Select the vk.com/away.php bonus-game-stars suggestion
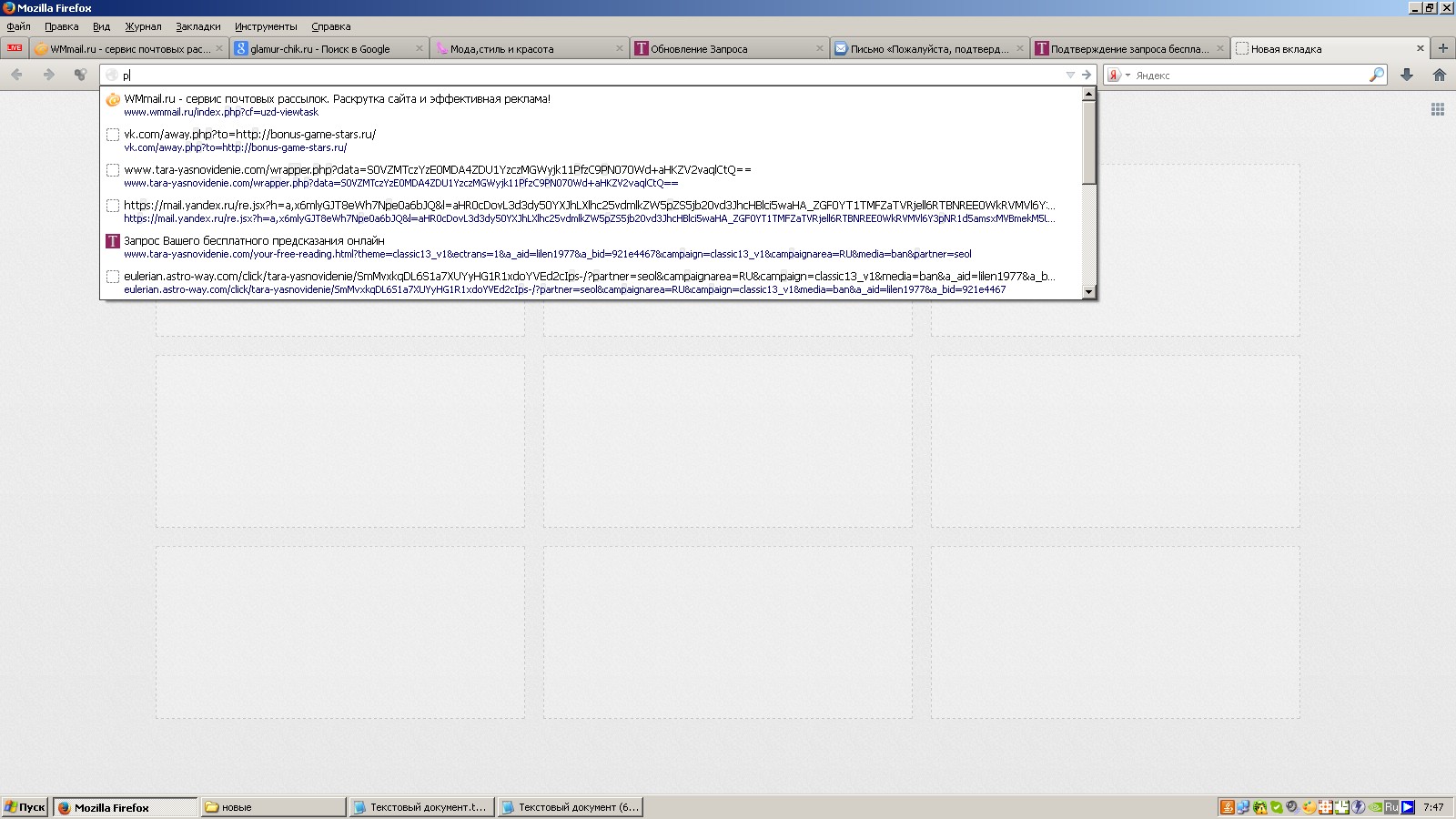The image size is (1456, 819). (x=591, y=140)
